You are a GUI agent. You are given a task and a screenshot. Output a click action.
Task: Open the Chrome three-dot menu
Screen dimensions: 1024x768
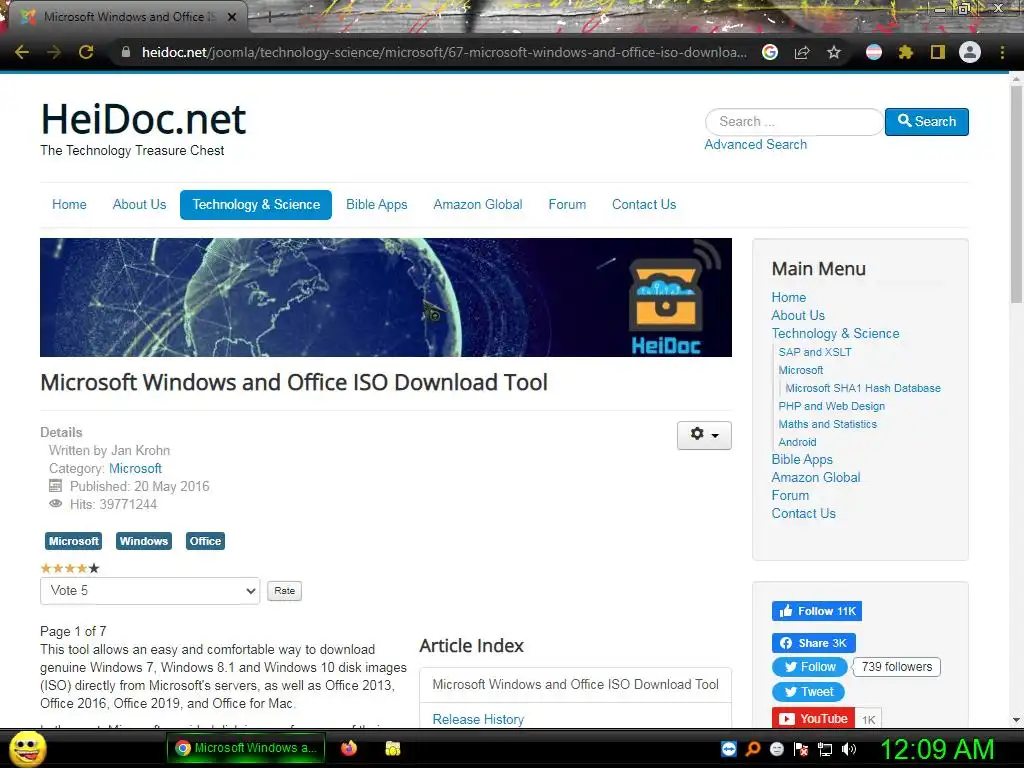click(1002, 52)
